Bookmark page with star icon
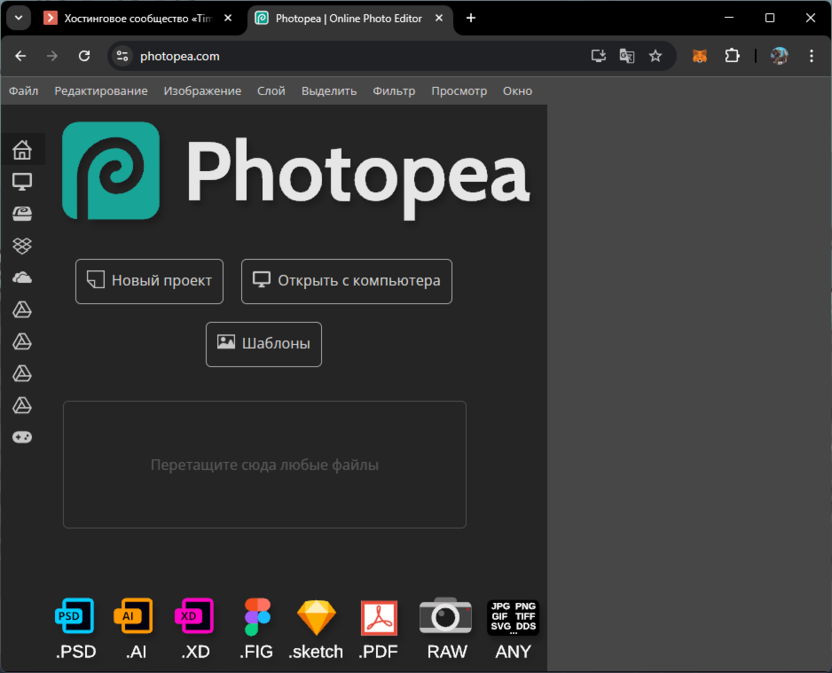Screen dimensions: 832x673 click(x=655, y=56)
